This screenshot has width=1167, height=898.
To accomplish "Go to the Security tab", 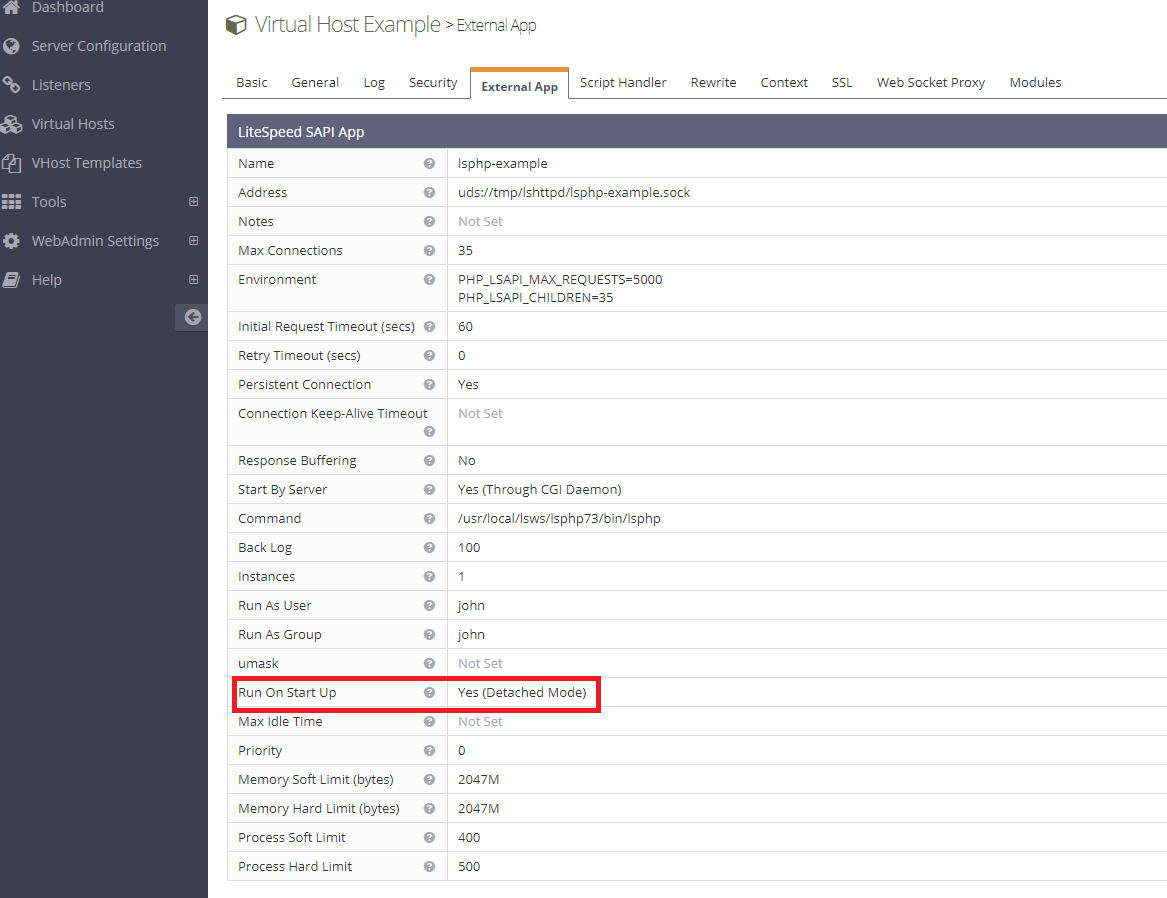I will [432, 83].
